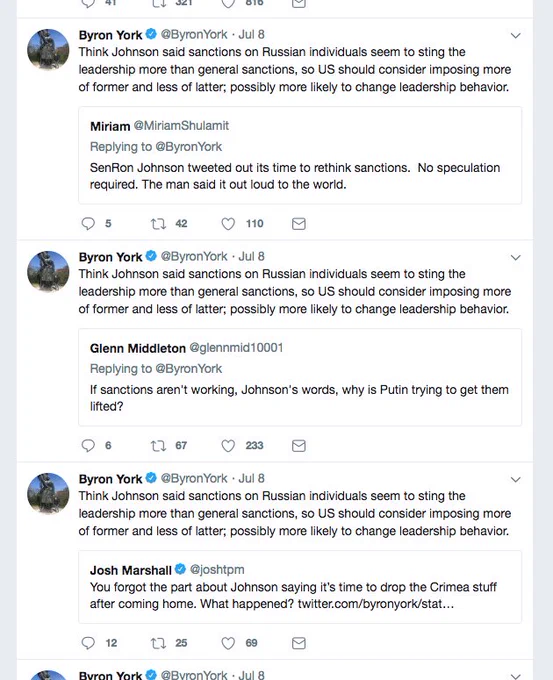Image resolution: width=553 pixels, height=680 pixels.
Task: Open more options chevron on first Byron York tweet
Action: [515, 36]
